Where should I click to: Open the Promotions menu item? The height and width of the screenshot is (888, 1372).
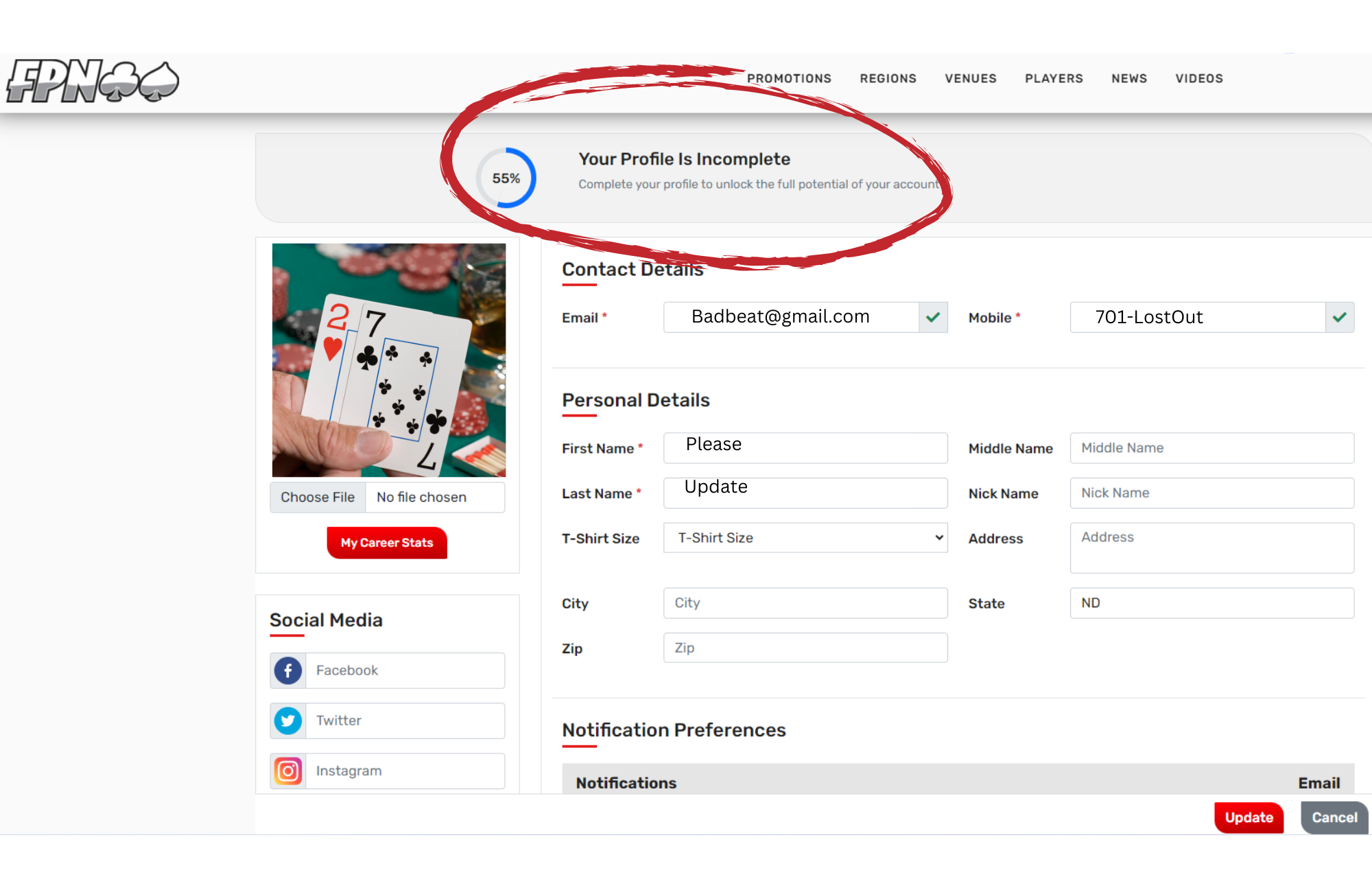(x=789, y=78)
